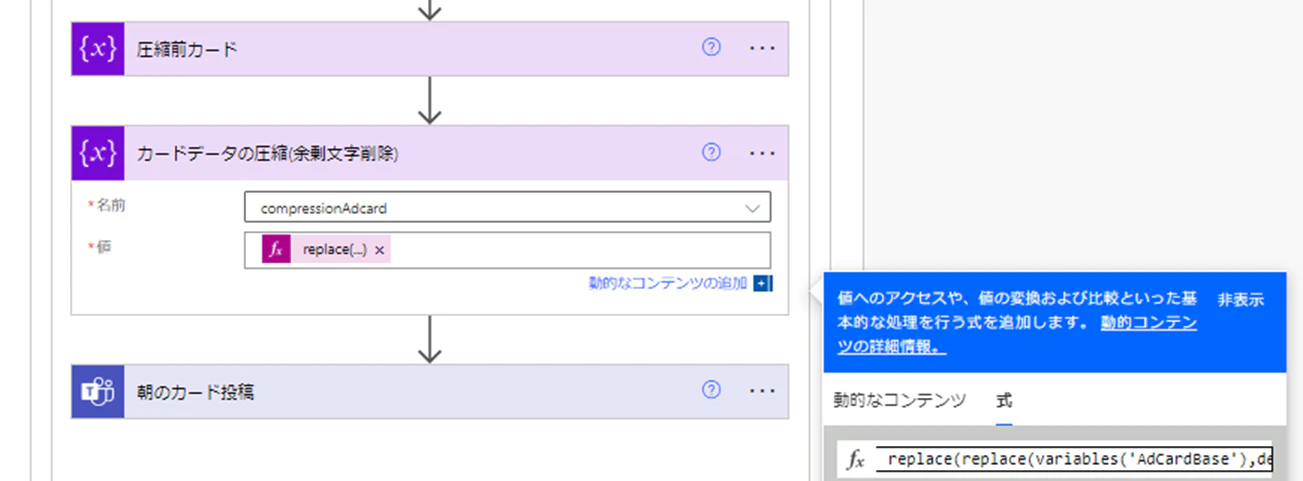The height and width of the screenshot is (481, 1303).
Task: Open the ellipsis menu of 圧縮前カード step
Action: pyautogui.click(x=763, y=48)
